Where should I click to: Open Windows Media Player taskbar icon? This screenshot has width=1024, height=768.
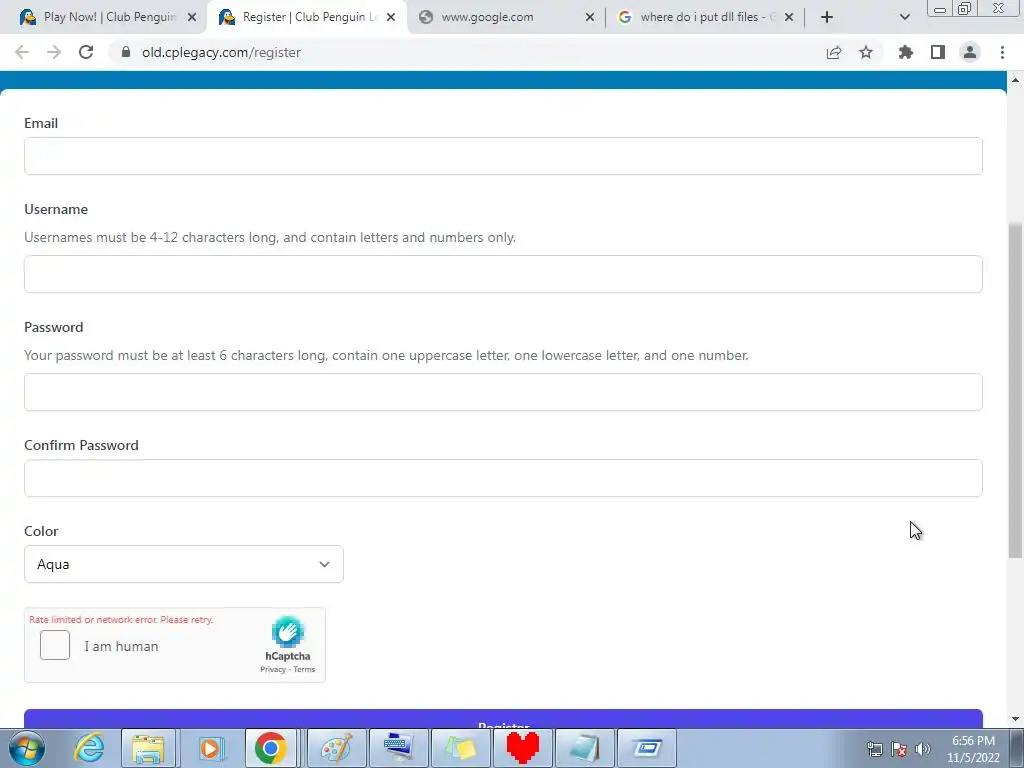(x=211, y=748)
